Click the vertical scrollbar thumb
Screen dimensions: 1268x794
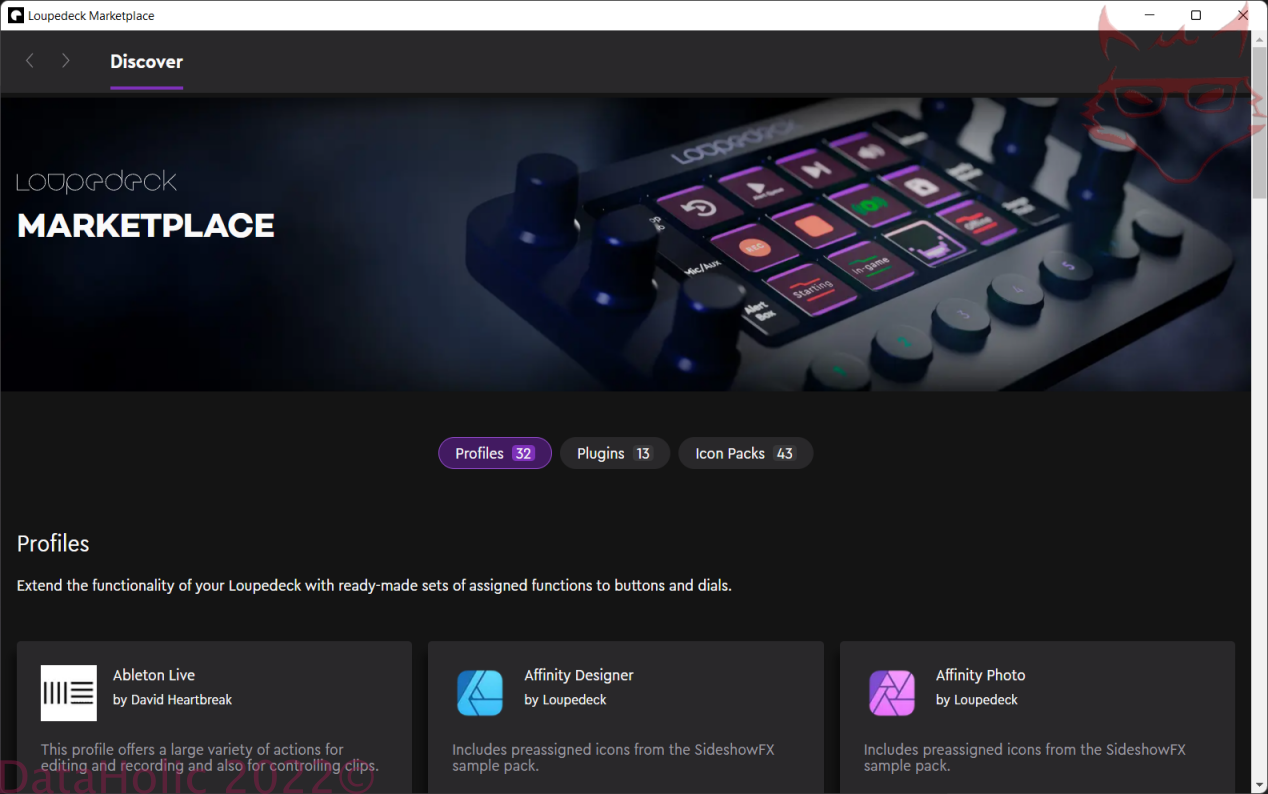click(x=1259, y=120)
